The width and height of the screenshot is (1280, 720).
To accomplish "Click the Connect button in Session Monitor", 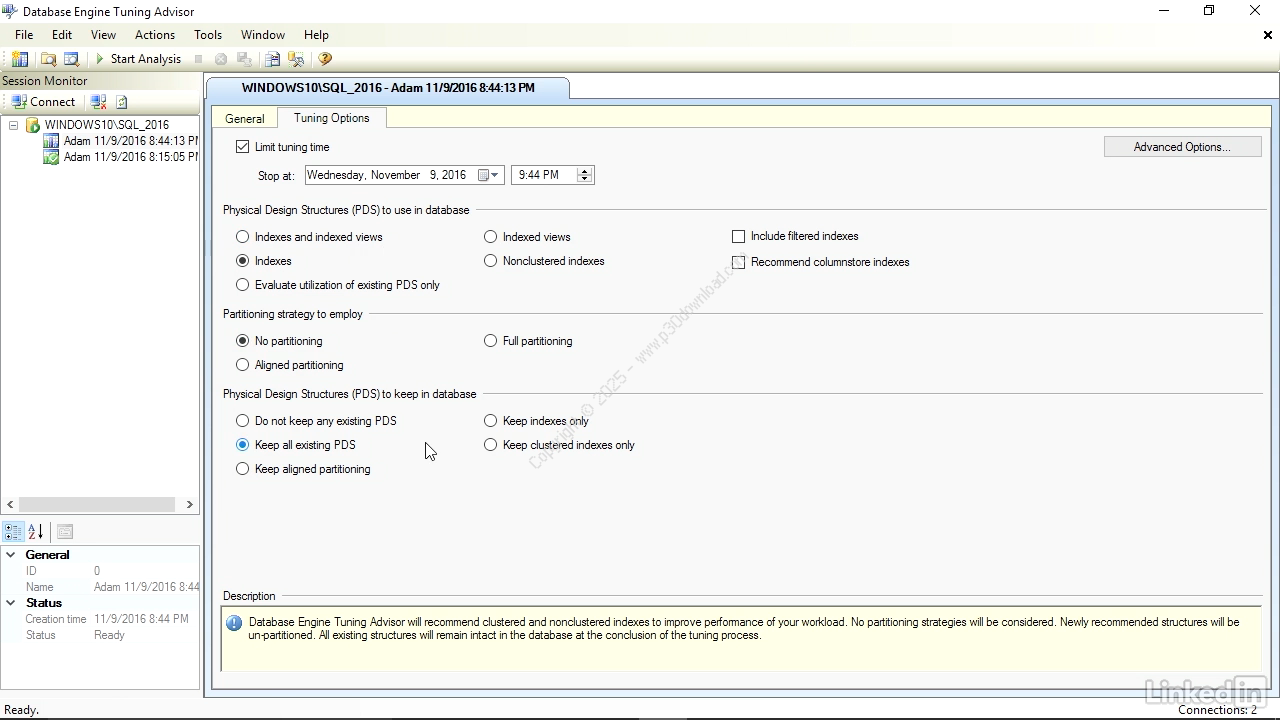I will pyautogui.click(x=43, y=102).
